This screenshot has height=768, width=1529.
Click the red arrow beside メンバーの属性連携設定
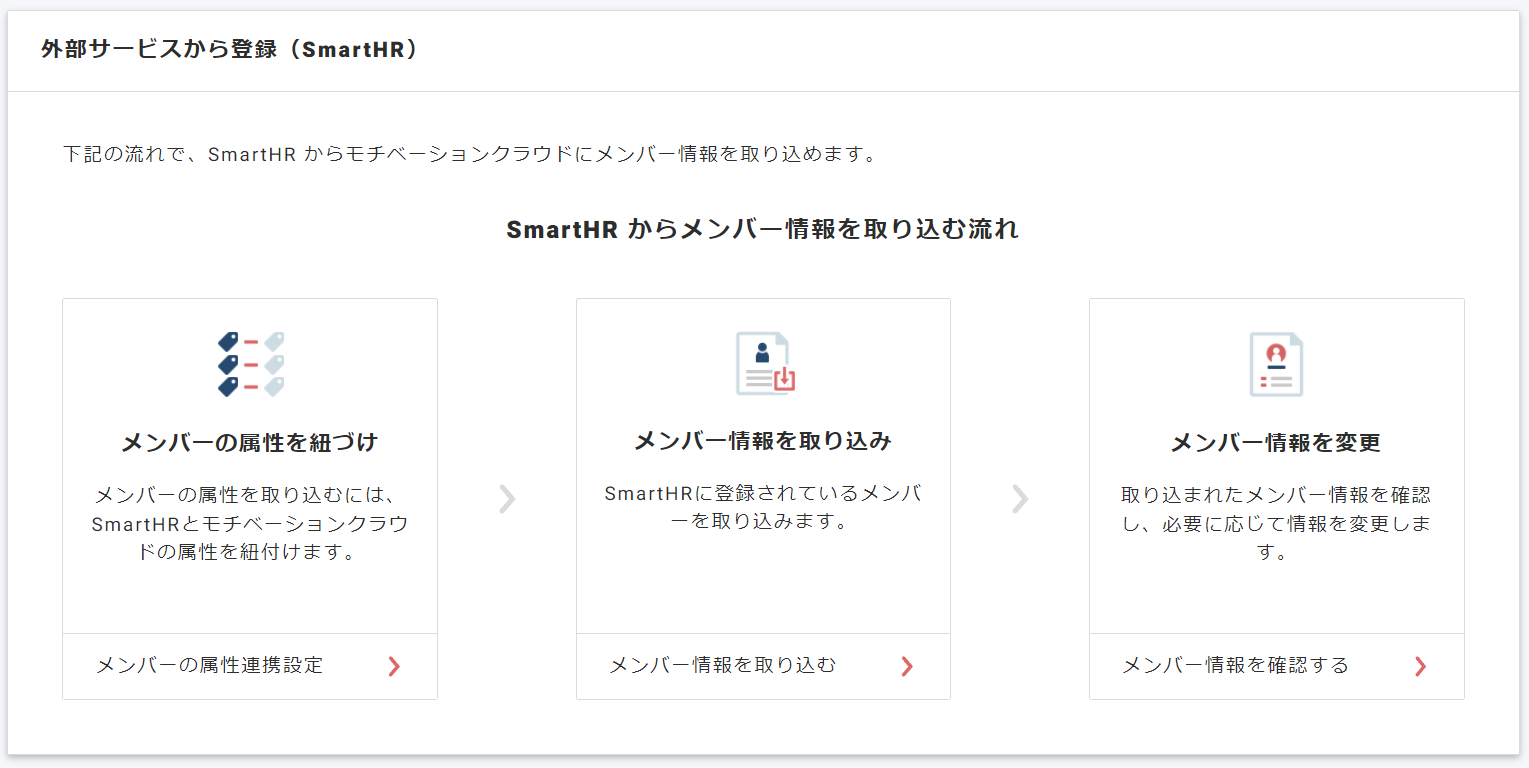point(395,666)
